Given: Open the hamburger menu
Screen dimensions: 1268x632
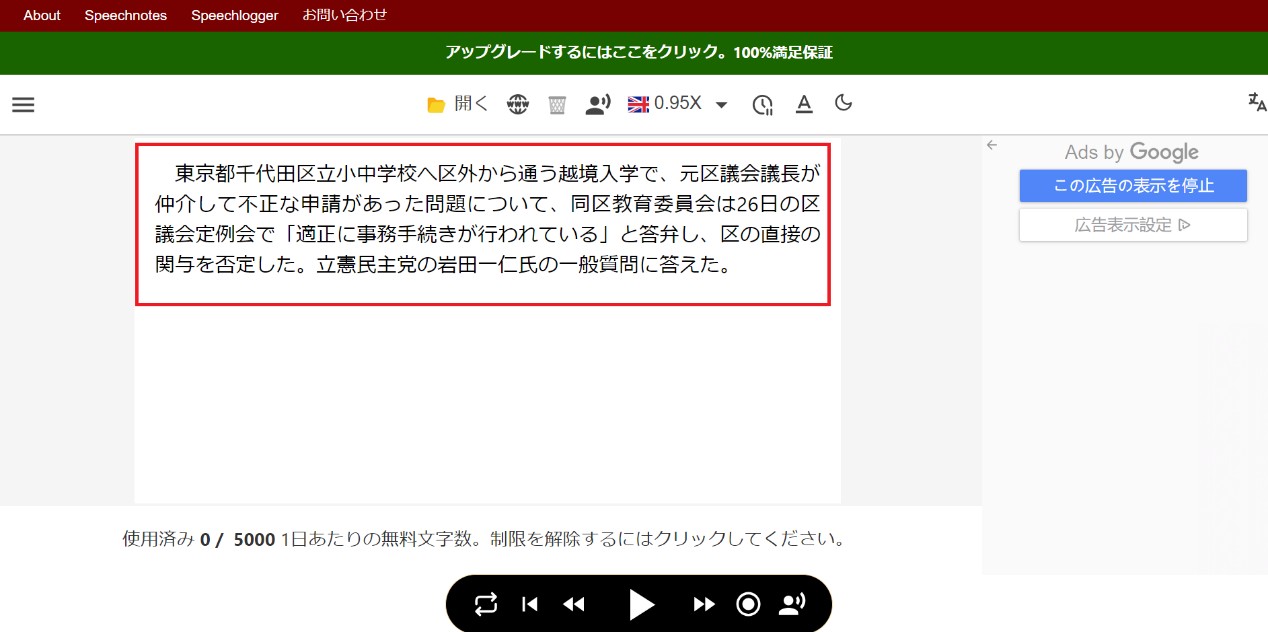Looking at the screenshot, I should (x=23, y=104).
